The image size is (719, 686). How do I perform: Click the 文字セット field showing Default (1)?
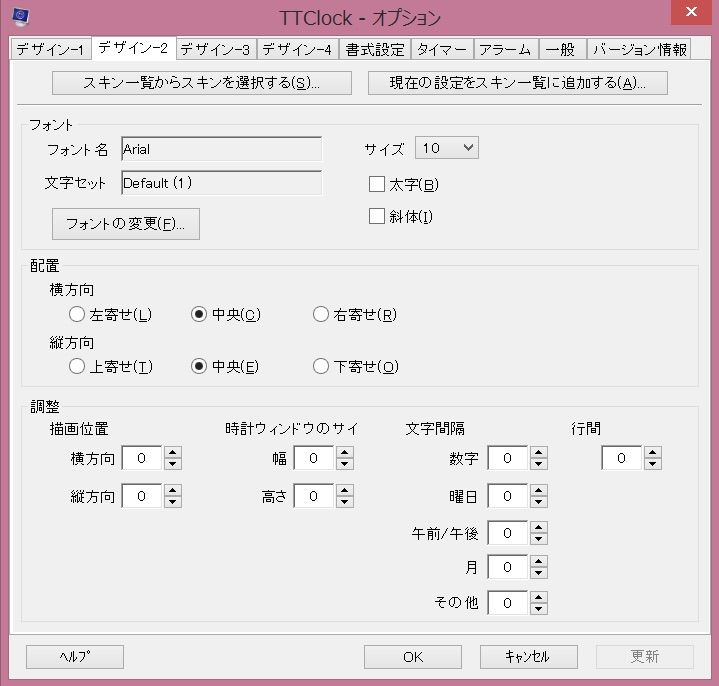(221, 183)
